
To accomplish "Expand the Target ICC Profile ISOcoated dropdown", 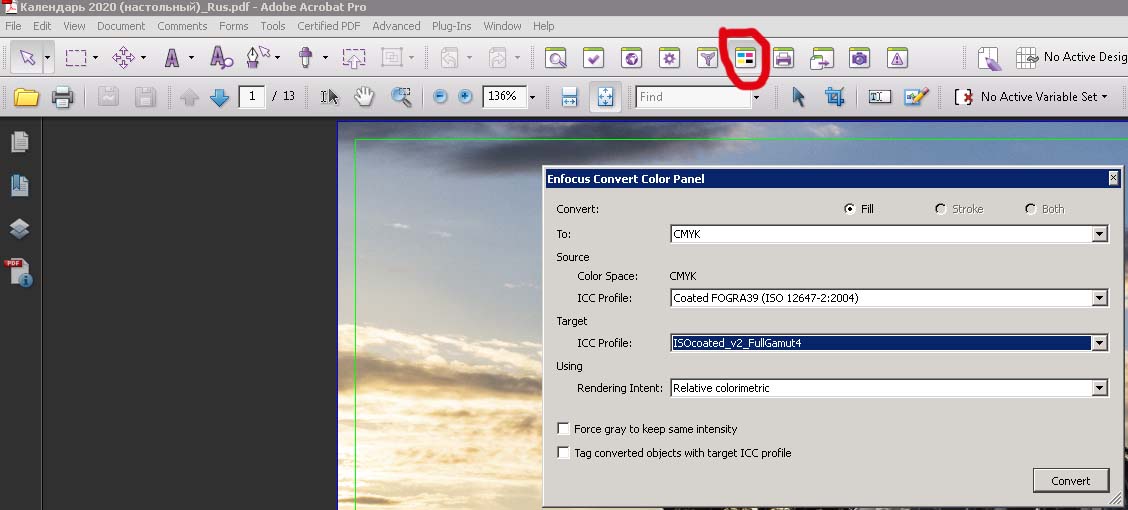I will 1099,343.
